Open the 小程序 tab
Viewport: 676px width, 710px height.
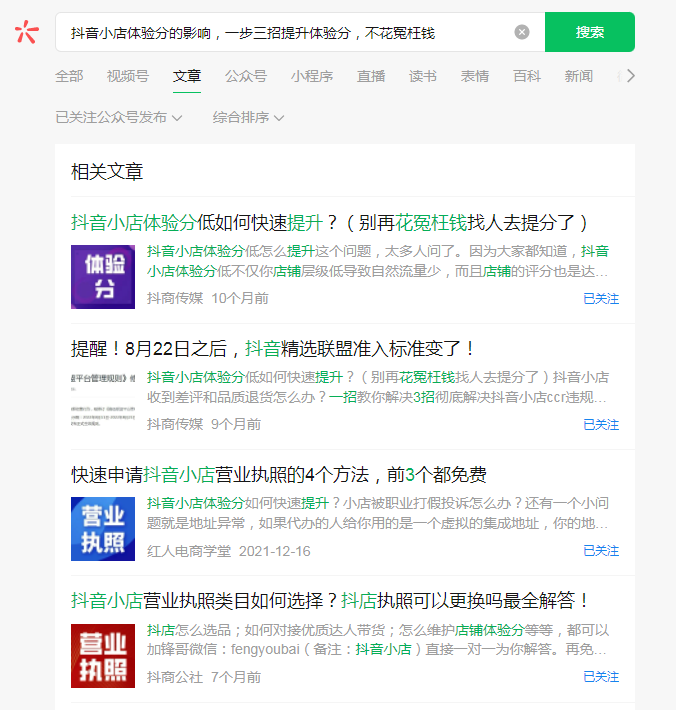point(312,76)
